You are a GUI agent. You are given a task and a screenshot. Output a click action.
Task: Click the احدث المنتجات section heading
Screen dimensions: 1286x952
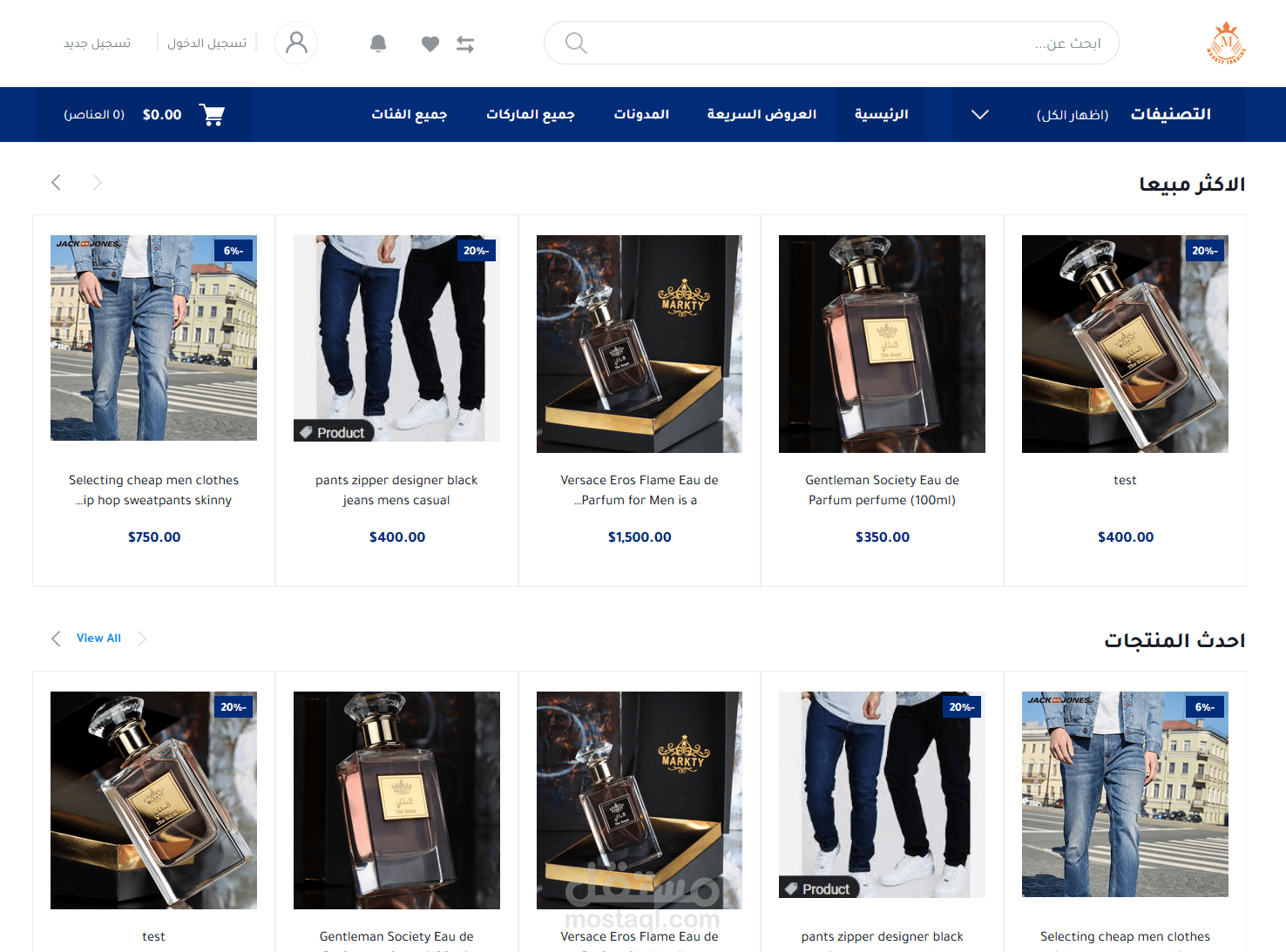click(1174, 640)
